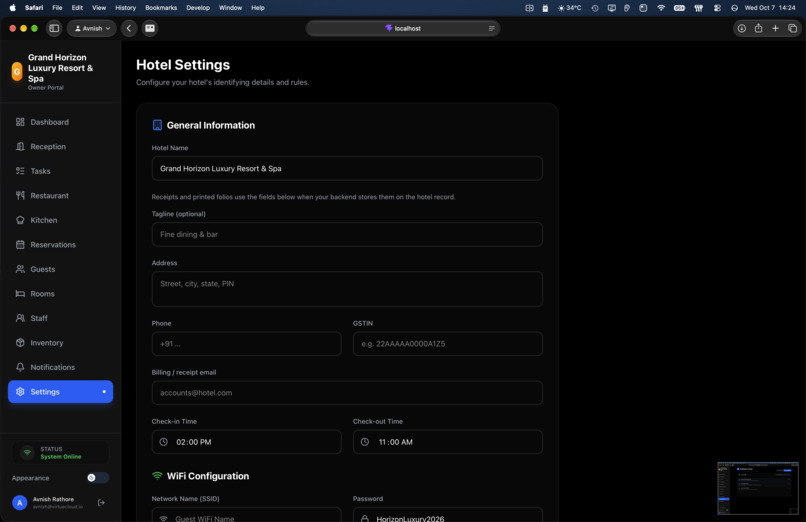Viewport: 806px width, 522px height.
Task: Click the localhost address bar
Action: (x=402, y=28)
